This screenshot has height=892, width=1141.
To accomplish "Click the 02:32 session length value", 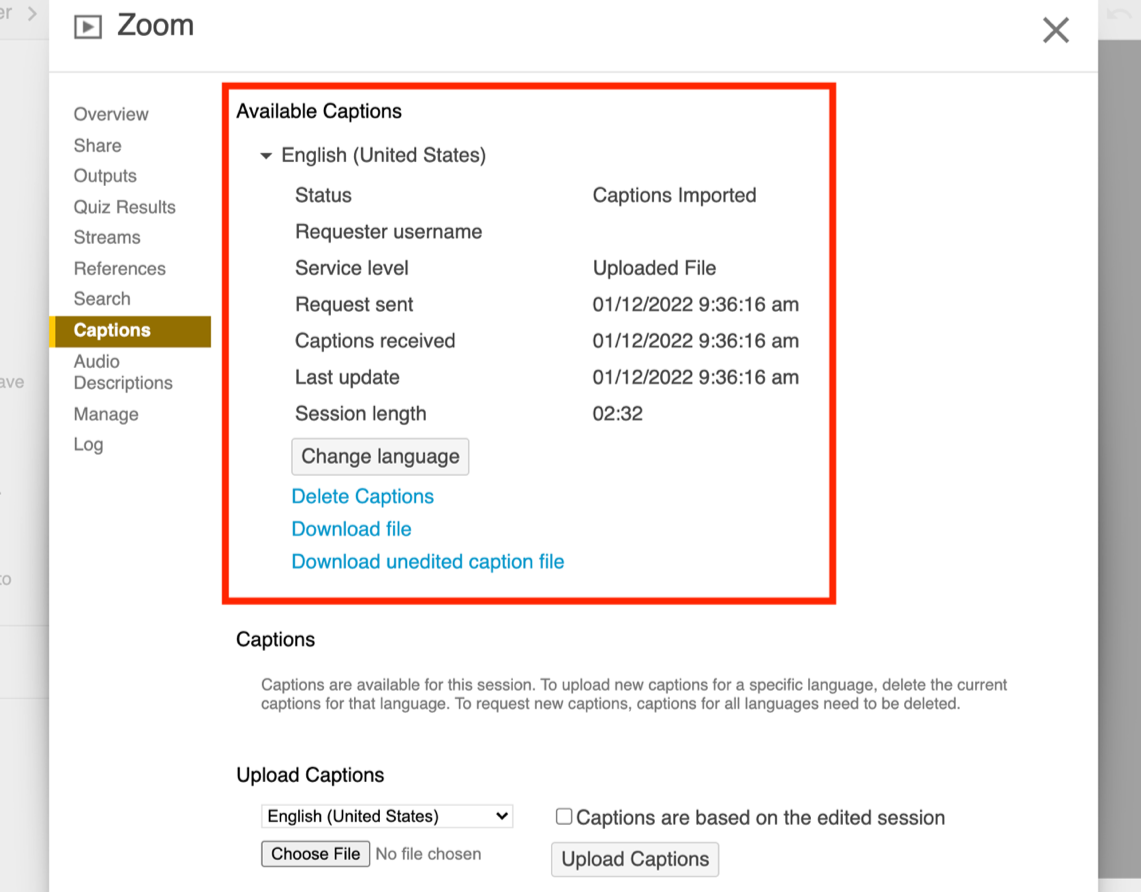I will coord(618,414).
